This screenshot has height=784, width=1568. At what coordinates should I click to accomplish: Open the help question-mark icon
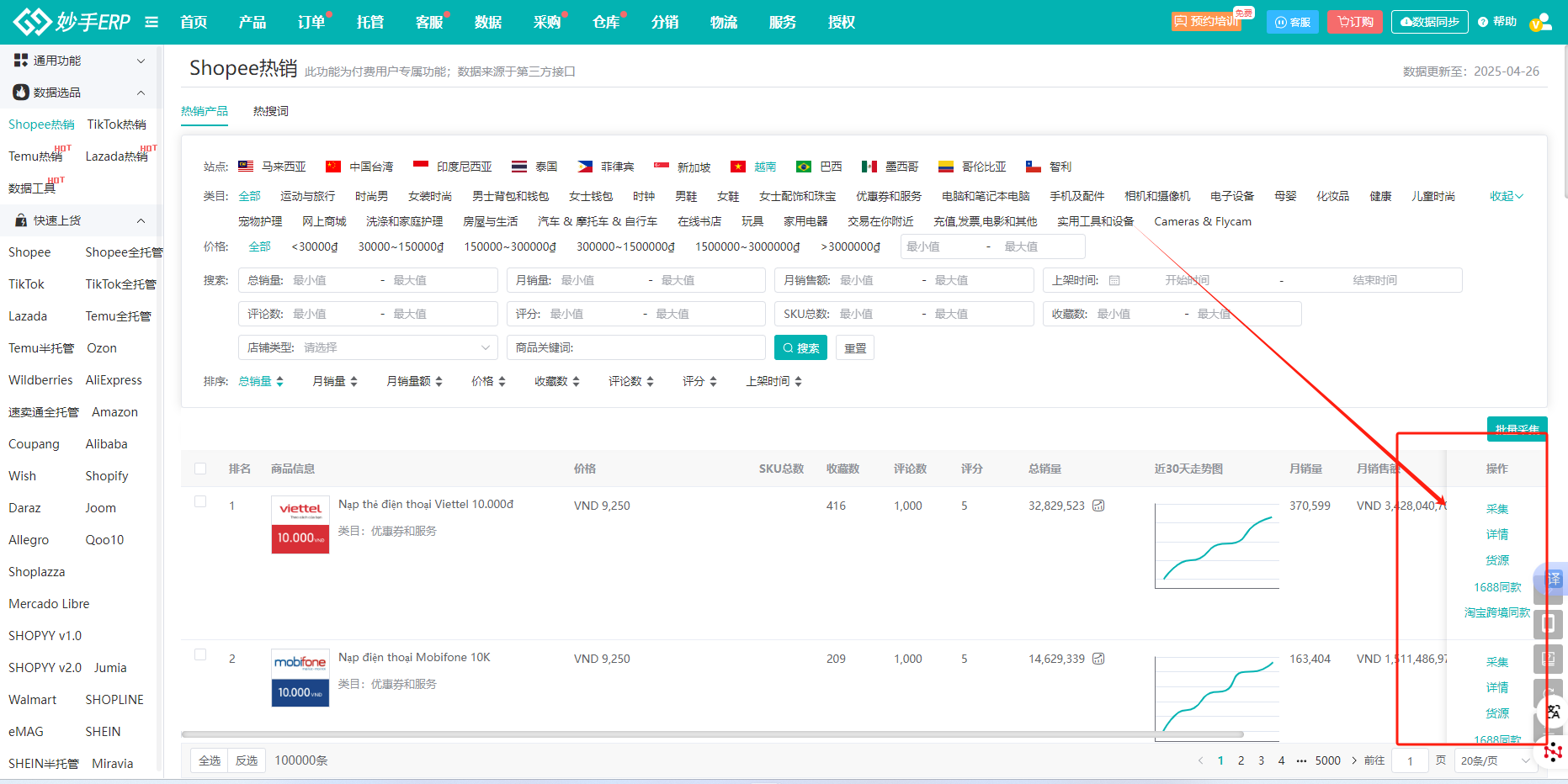[1483, 22]
